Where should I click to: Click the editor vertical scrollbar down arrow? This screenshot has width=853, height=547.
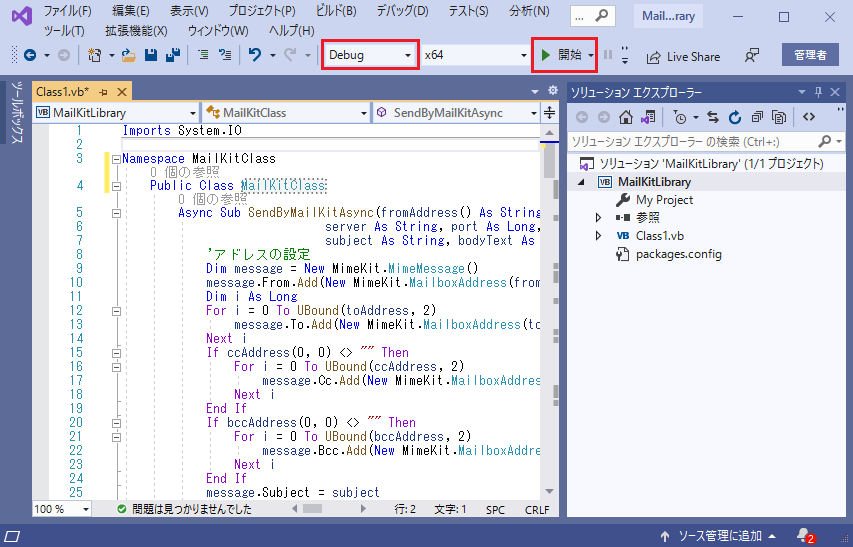tap(549, 492)
